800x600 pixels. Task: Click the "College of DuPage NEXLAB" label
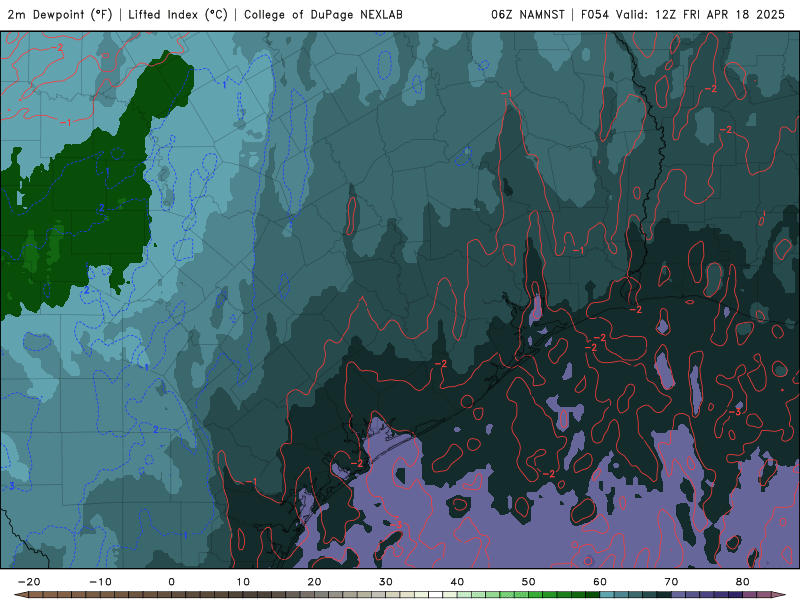click(x=323, y=15)
